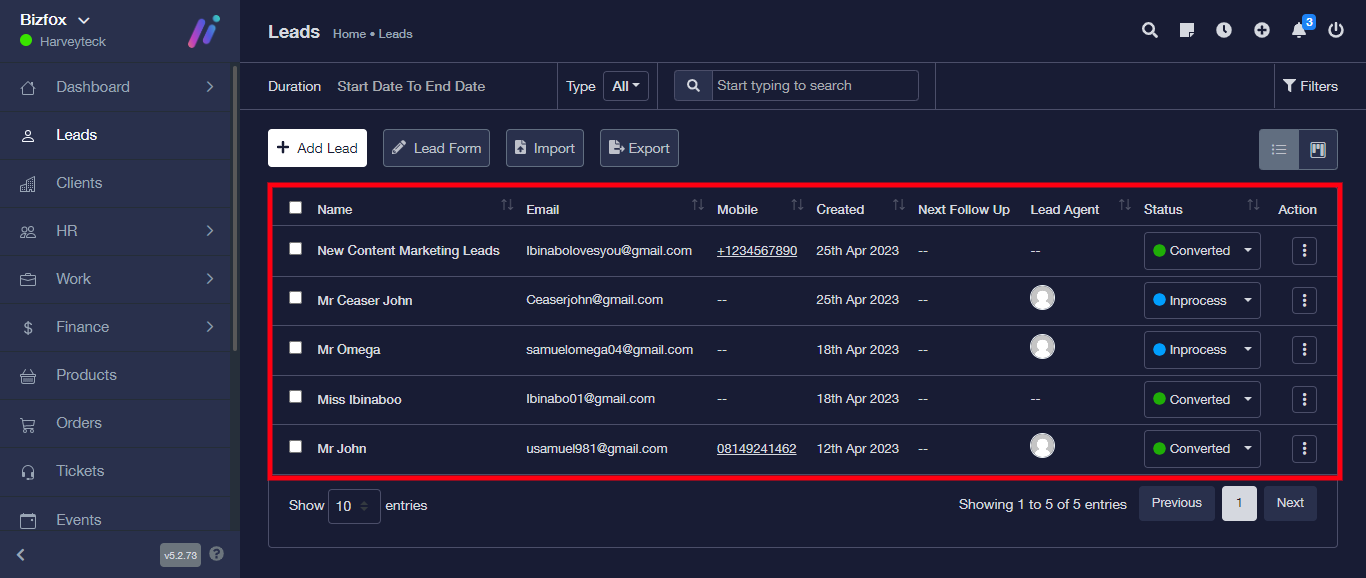This screenshot has height=578, width=1366.
Task: Open the help question mark icon
Action: (217, 554)
